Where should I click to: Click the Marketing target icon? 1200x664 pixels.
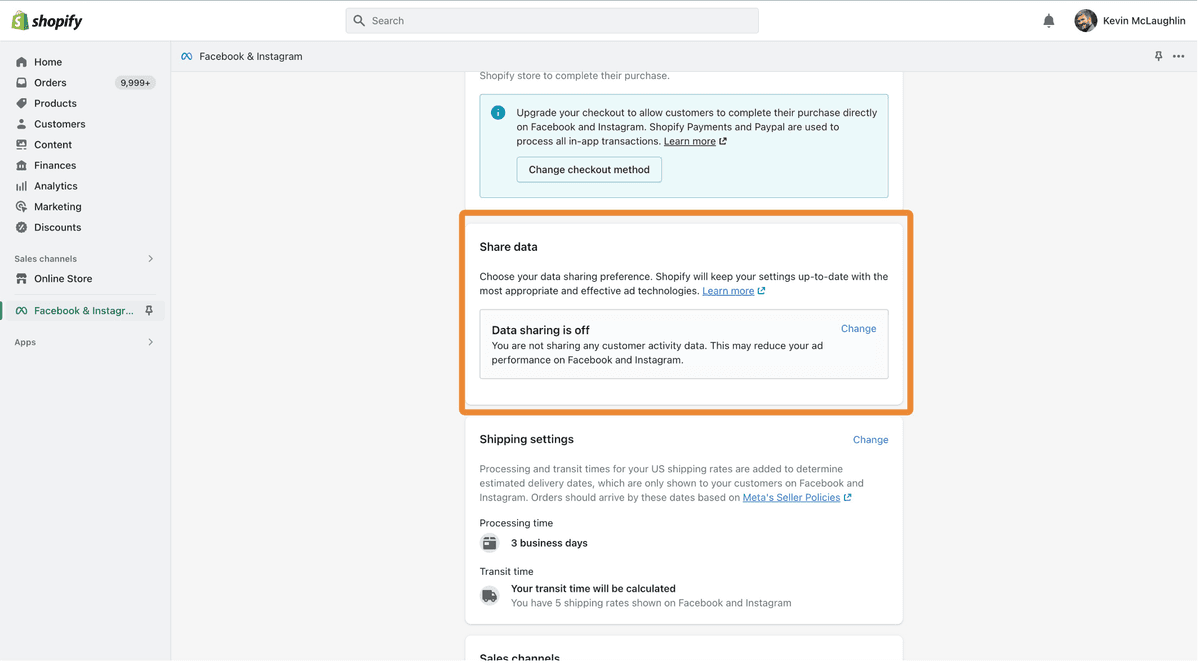click(22, 207)
